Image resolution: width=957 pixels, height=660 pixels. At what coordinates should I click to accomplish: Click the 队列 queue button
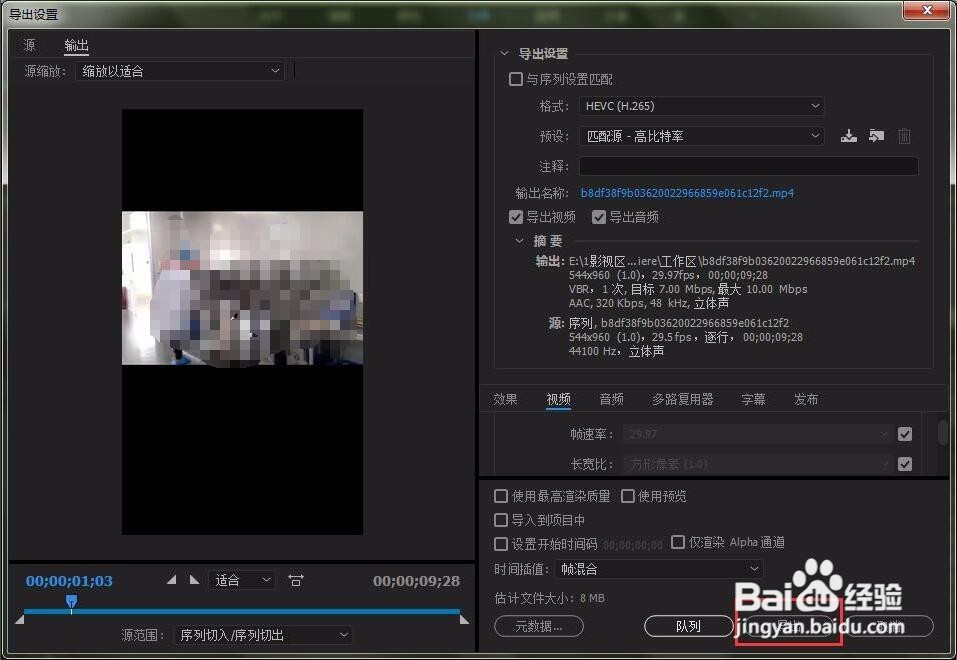tap(687, 626)
